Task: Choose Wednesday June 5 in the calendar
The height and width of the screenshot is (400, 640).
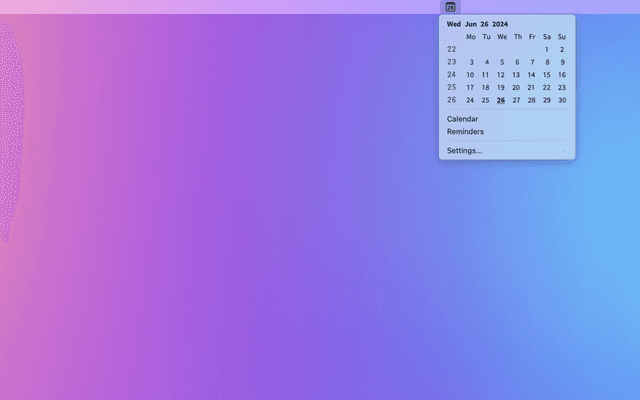Action: pyautogui.click(x=501, y=62)
